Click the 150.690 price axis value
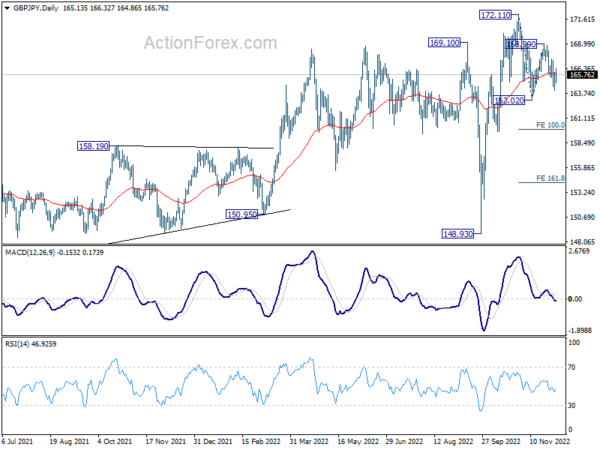This screenshot has width=600, height=450. 582,217
